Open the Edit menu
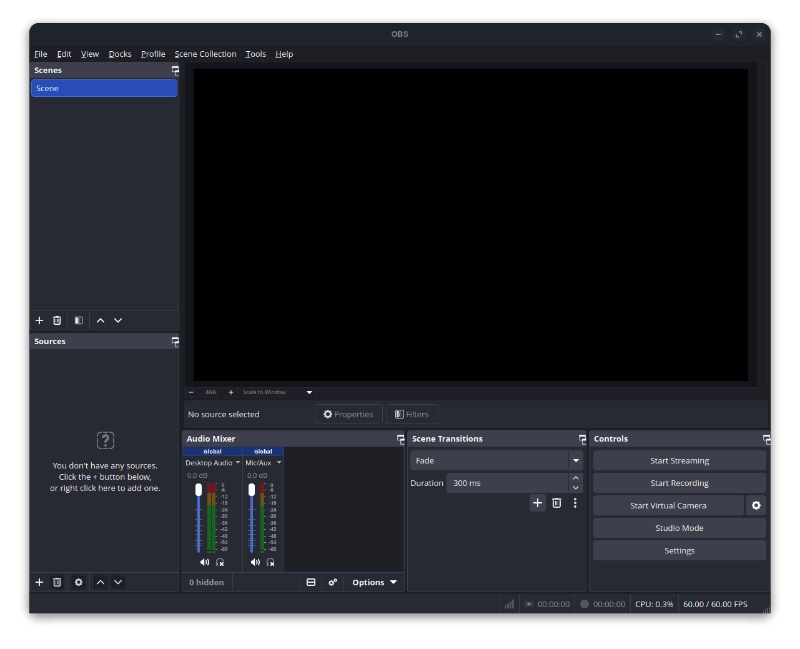The height and width of the screenshot is (649, 800). click(x=64, y=54)
